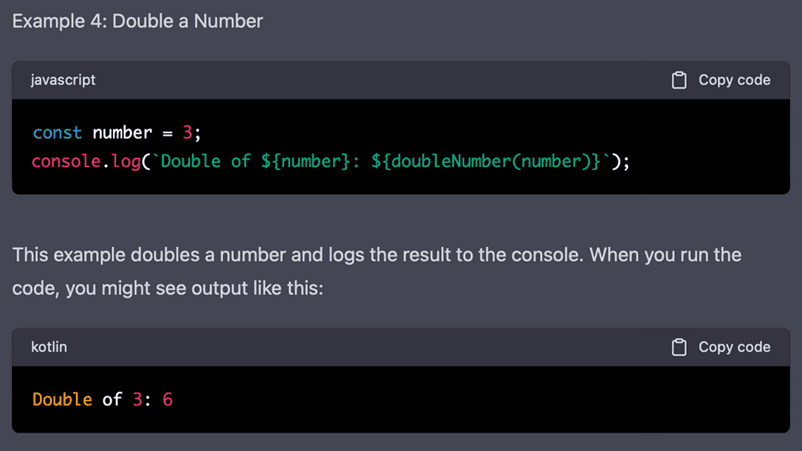Click clipboard icon in kotlin code block
Viewport: 802px width, 451px height.
(x=679, y=347)
